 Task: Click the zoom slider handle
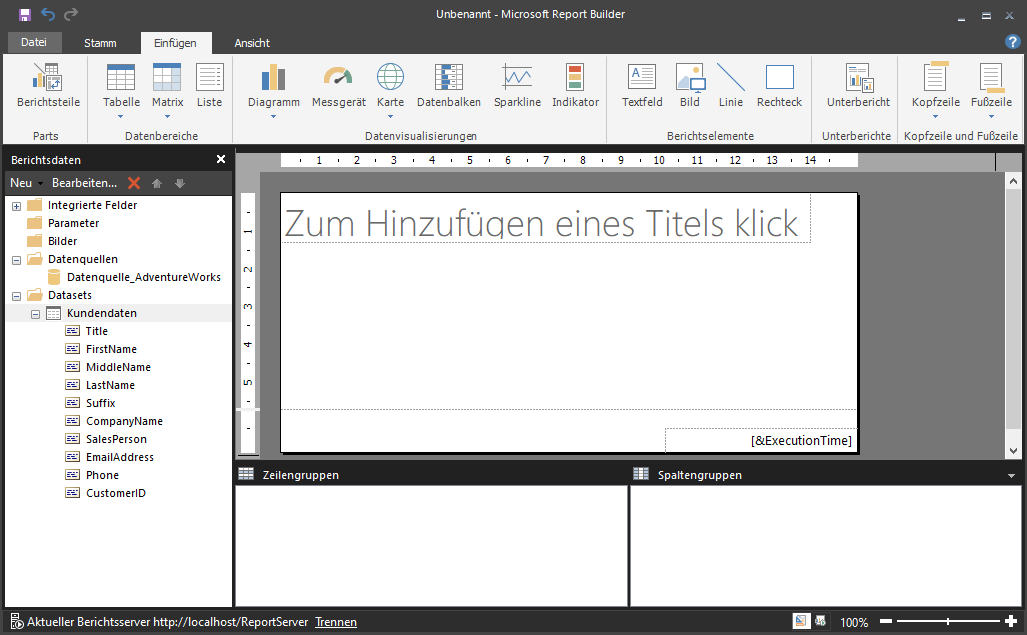tap(947, 622)
